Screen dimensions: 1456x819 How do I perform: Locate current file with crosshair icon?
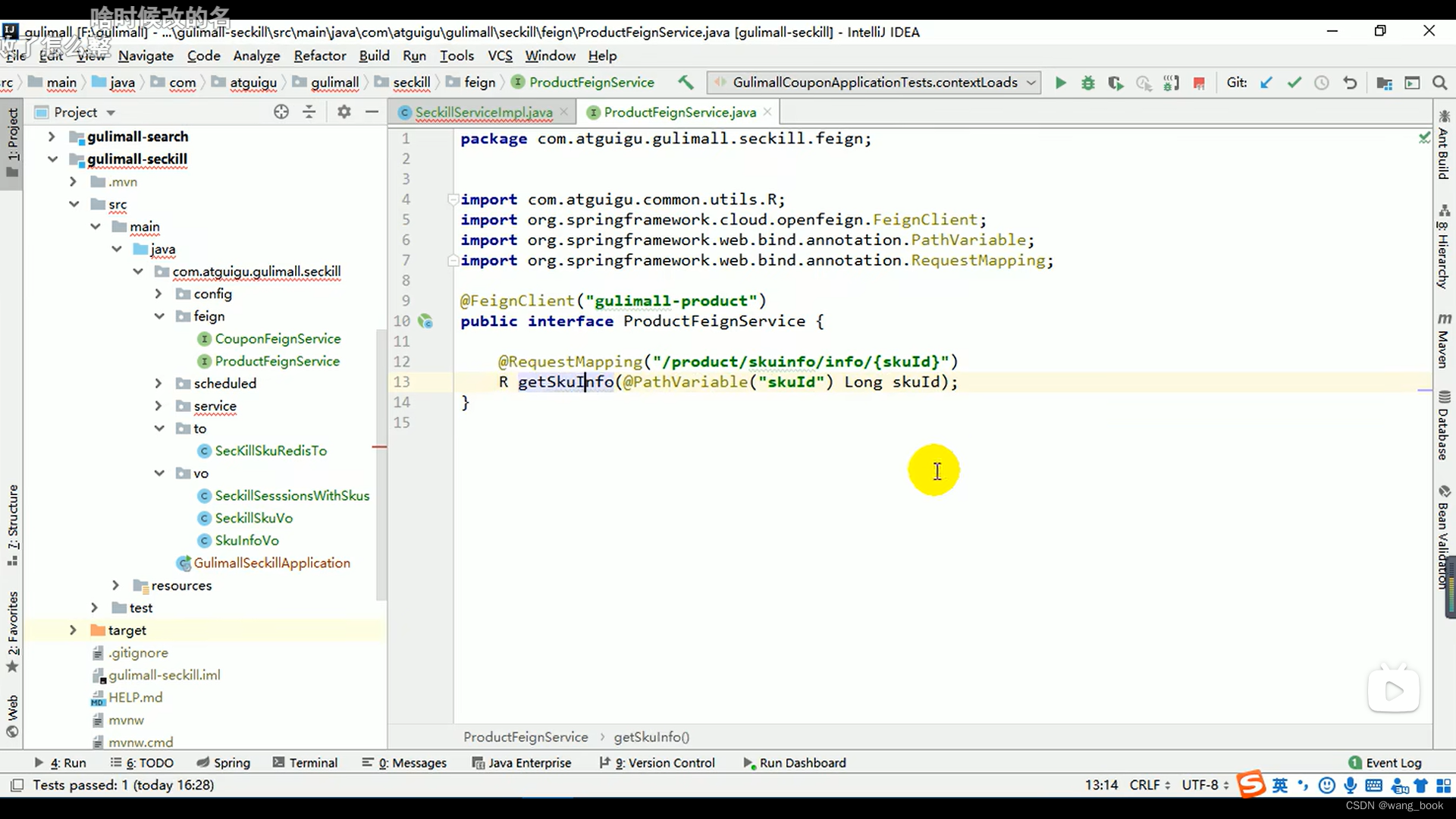tap(281, 111)
